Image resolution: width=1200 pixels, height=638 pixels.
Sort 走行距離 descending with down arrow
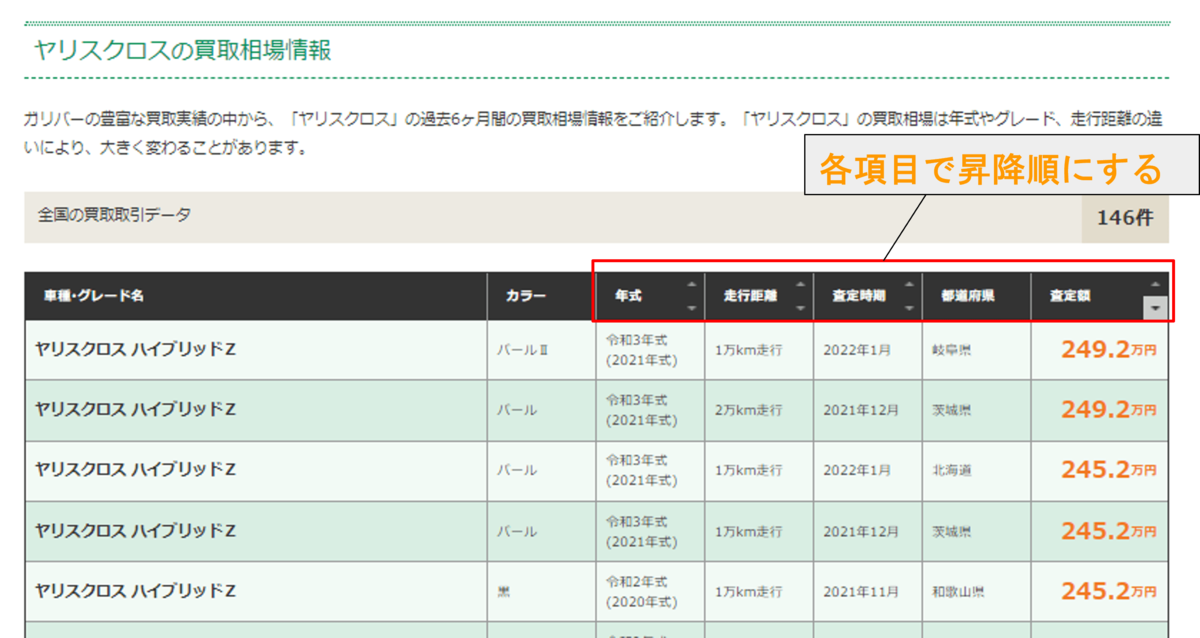(800, 308)
